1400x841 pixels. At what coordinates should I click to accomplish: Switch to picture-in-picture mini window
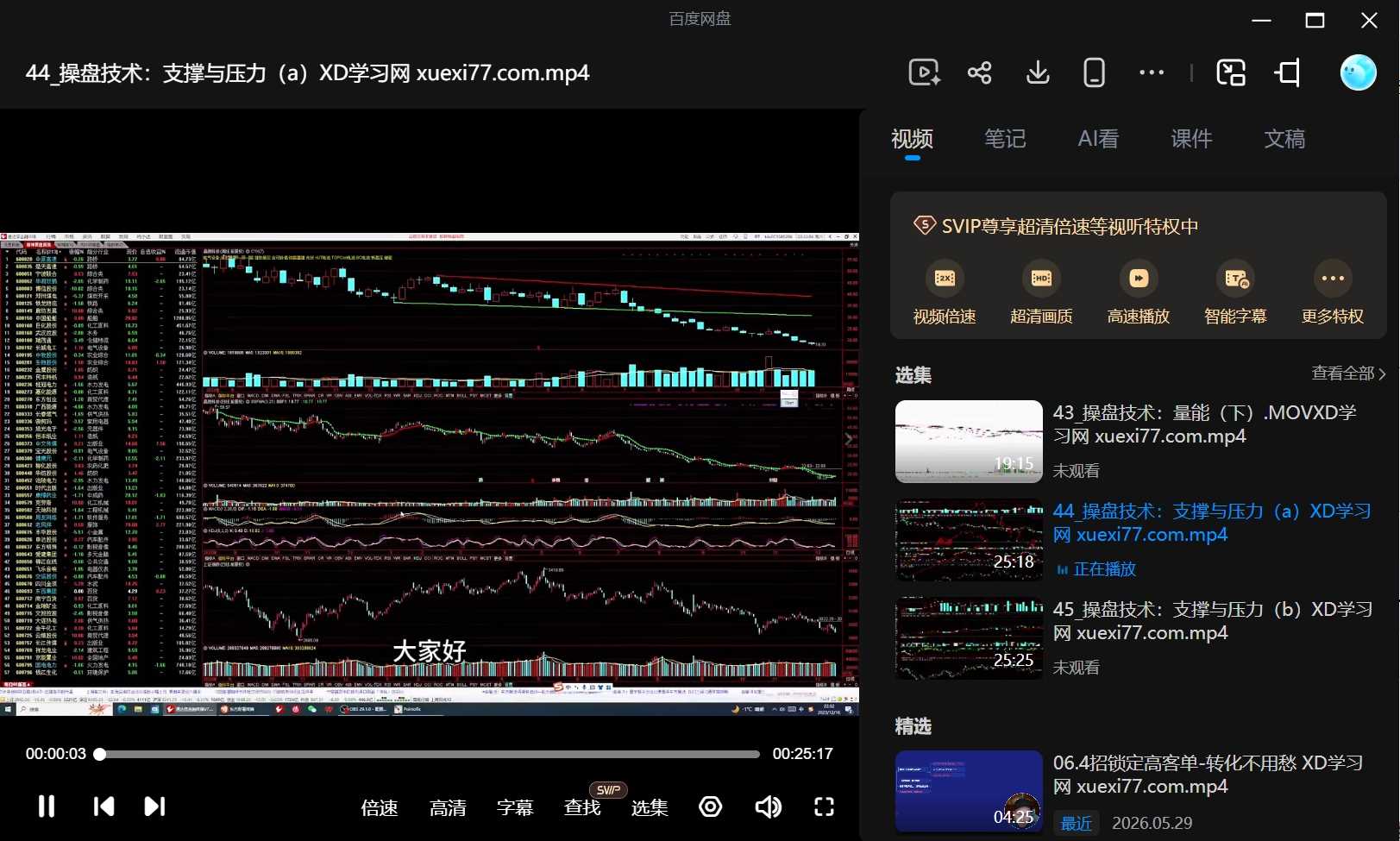(x=1231, y=72)
